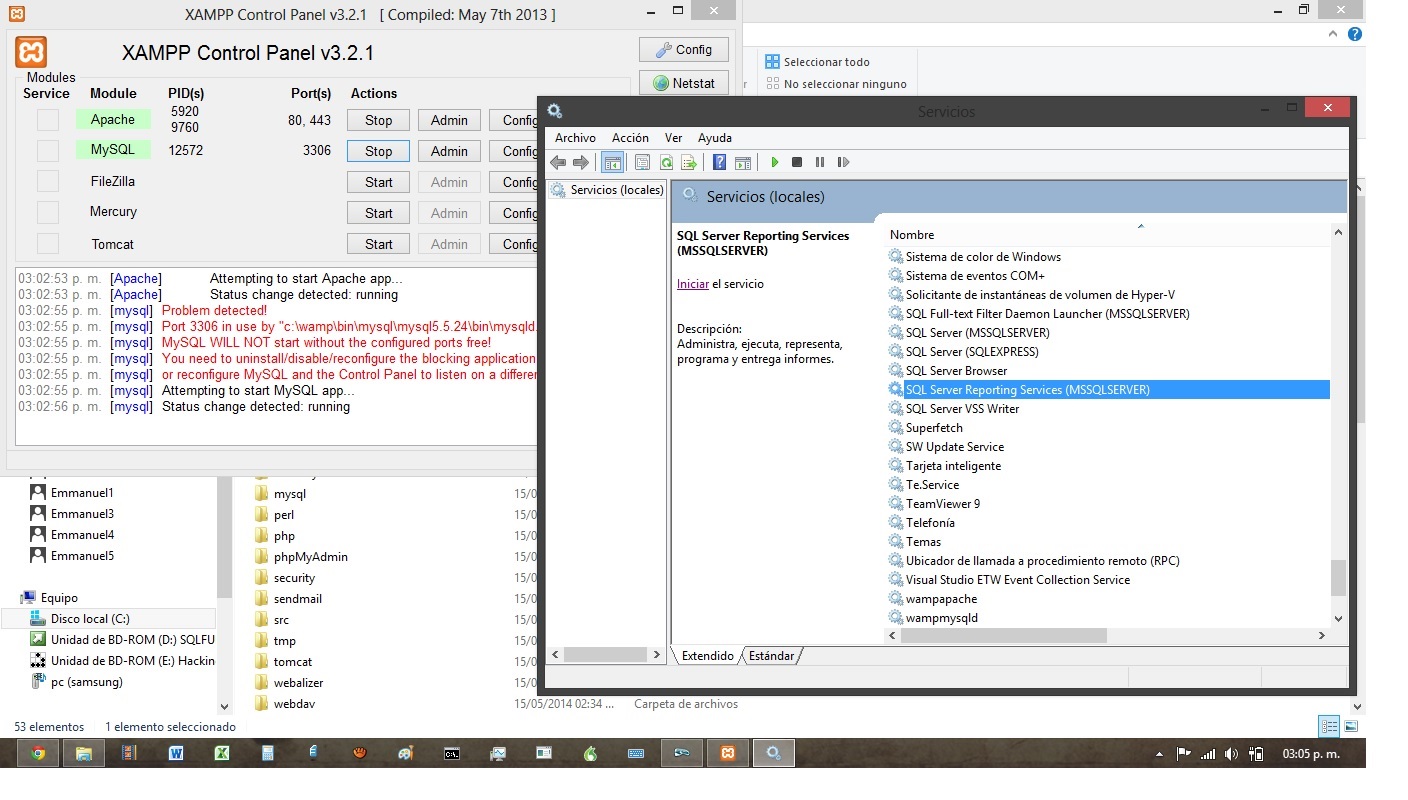Open the Calculator taskbar icon
The width and height of the screenshot is (1408, 800).
pyautogui.click(x=268, y=753)
